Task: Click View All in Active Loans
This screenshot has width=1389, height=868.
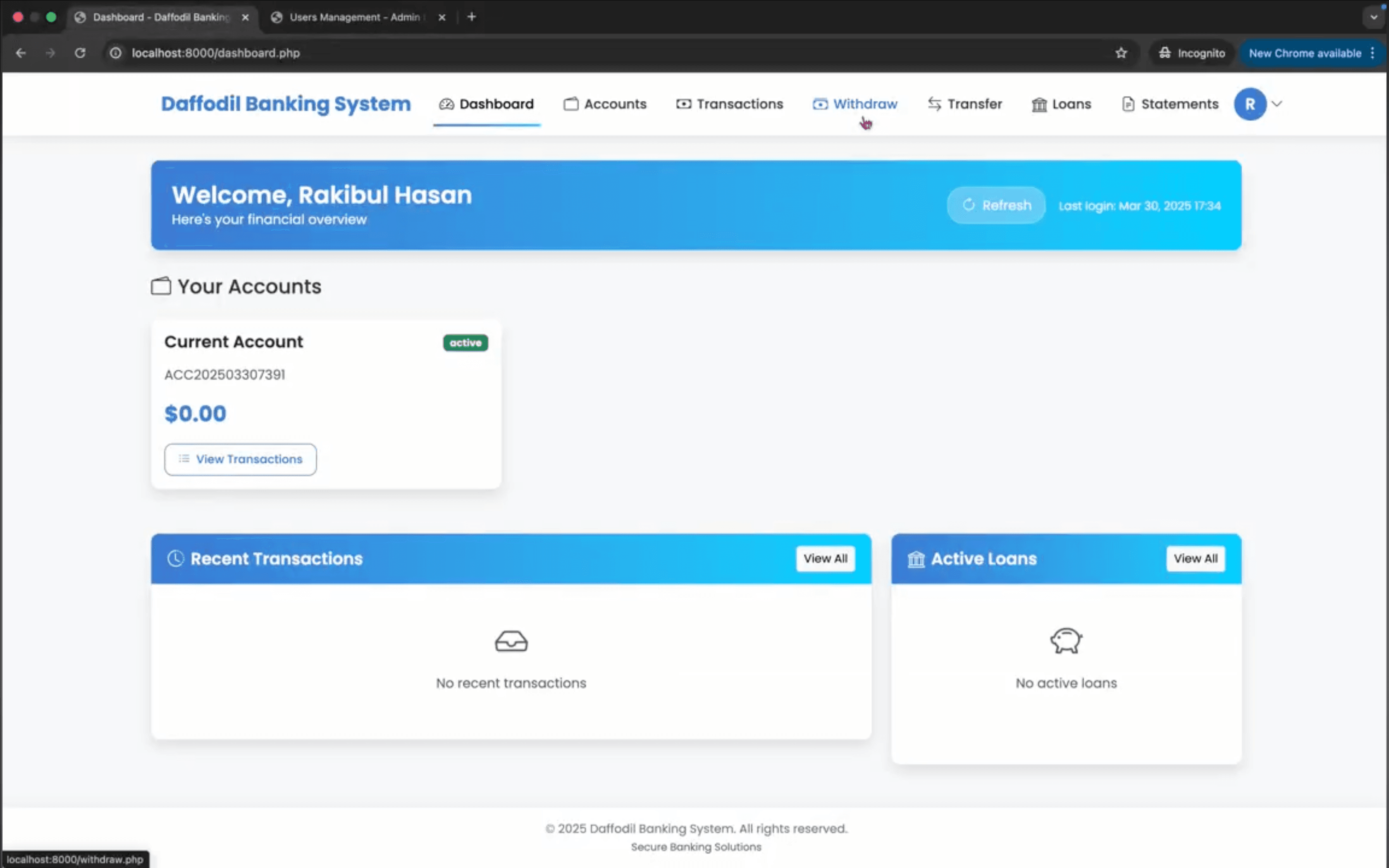Action: pyautogui.click(x=1195, y=558)
